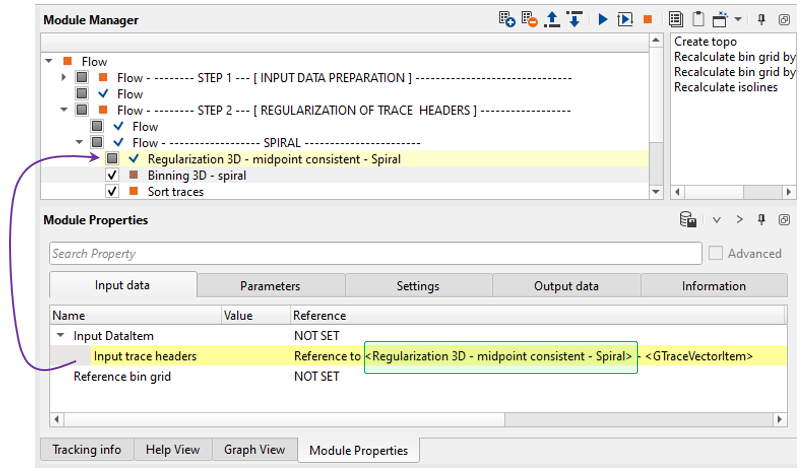The width and height of the screenshot is (802, 471).
Task: Expand the STEP 1 input data preparation flow
Action: pos(65,77)
